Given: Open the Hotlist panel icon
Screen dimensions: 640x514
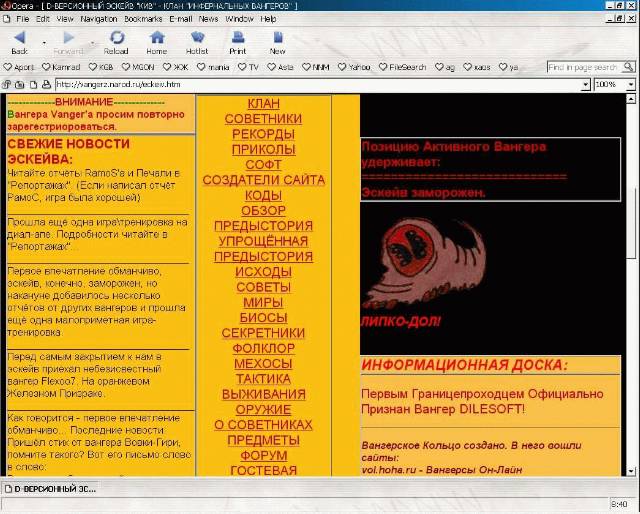Looking at the screenshot, I should coord(197,37).
